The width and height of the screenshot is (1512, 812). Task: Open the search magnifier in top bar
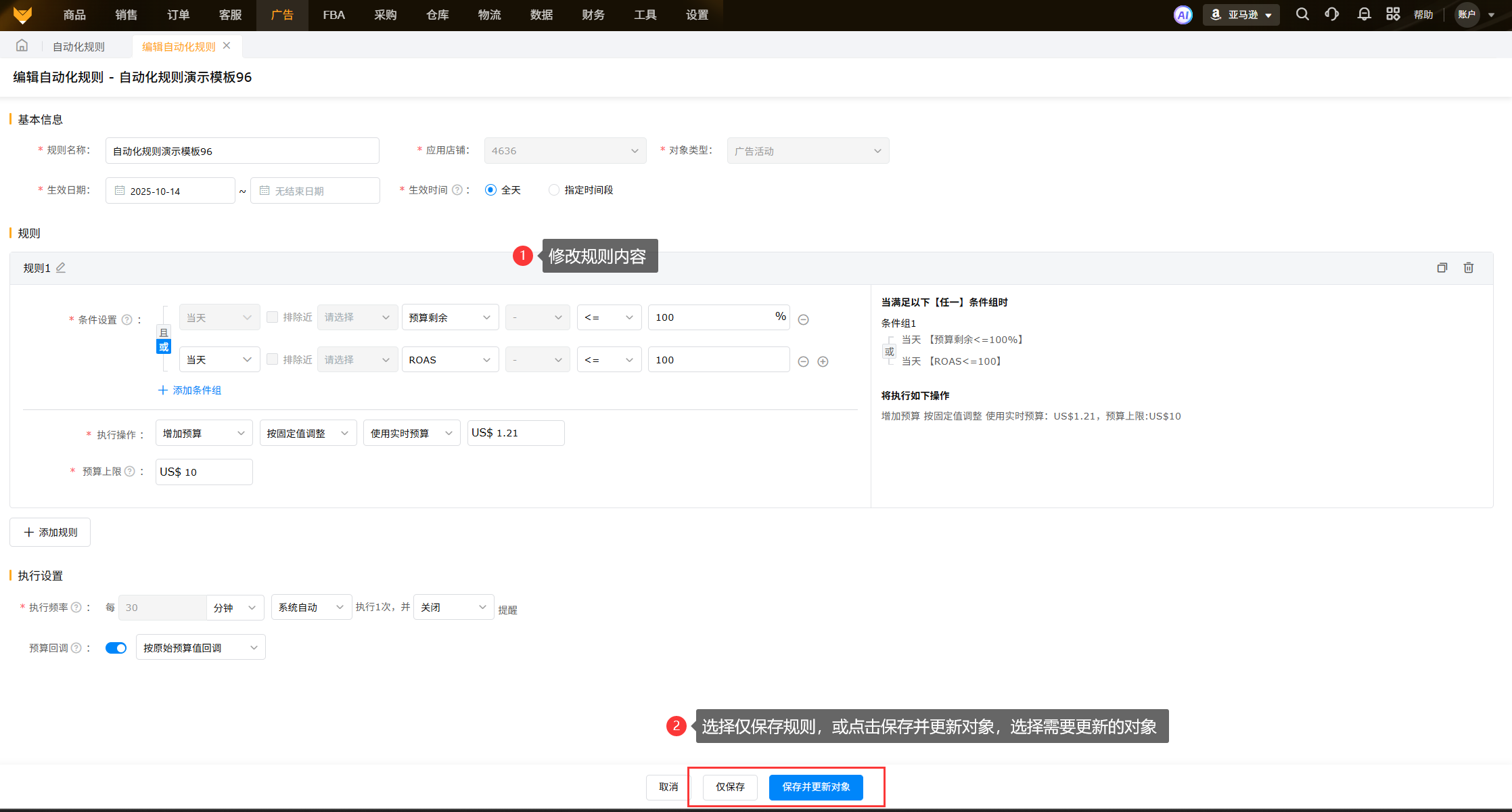click(x=1302, y=14)
